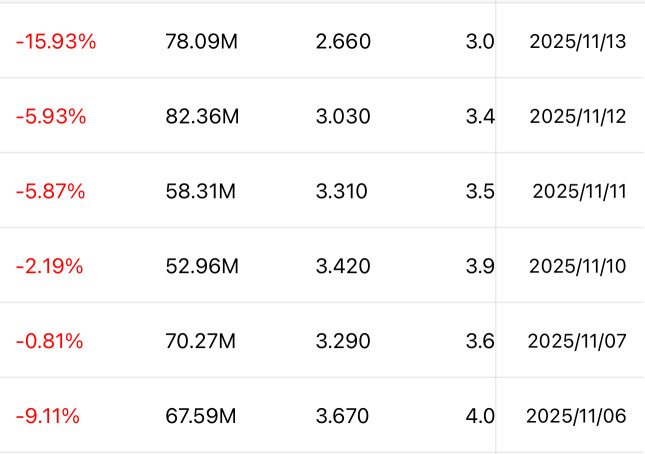The image size is (645, 454).
Task: Select the 3.030 price cell
Action: tap(343, 116)
